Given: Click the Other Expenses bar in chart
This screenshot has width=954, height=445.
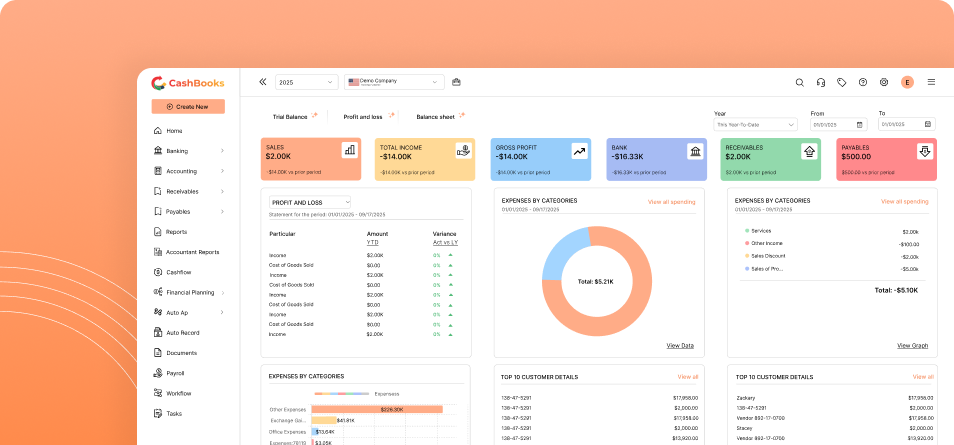Looking at the screenshot, I should [x=377, y=410].
